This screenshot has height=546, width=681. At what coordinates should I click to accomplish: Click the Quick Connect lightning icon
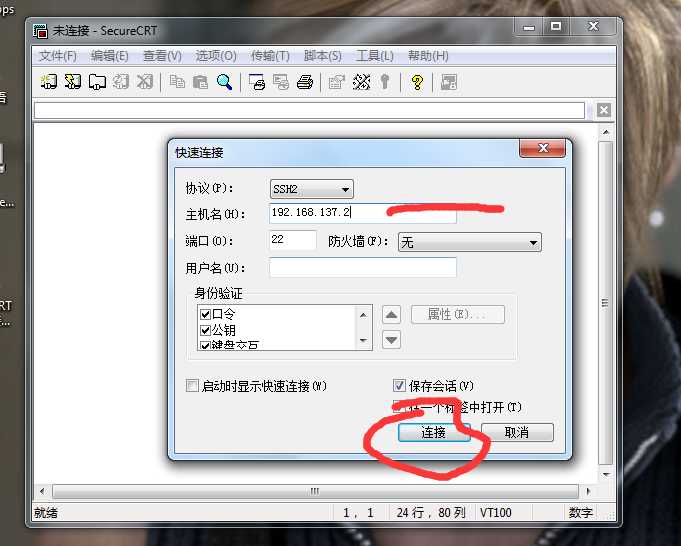[x=73, y=82]
